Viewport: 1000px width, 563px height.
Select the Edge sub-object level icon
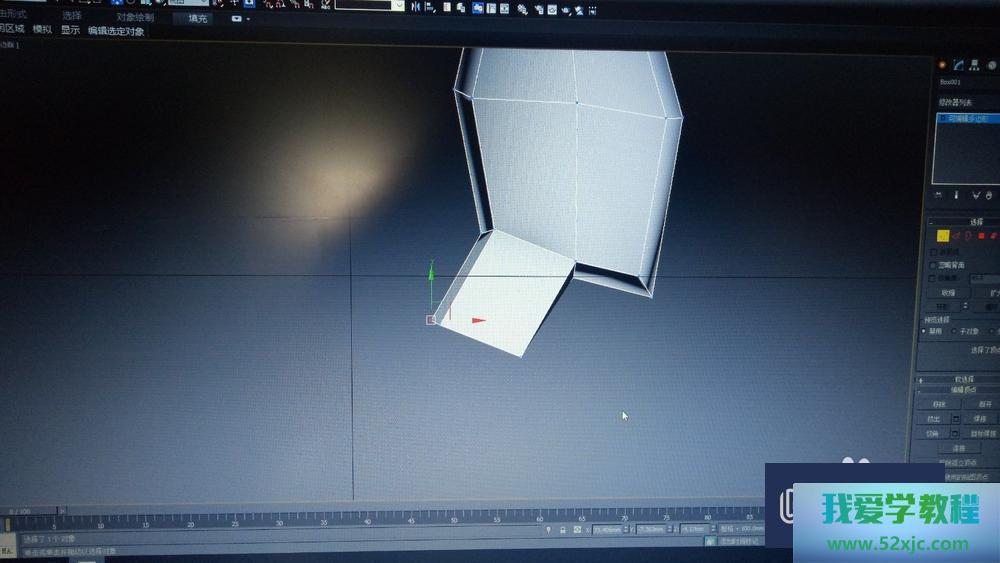[x=955, y=236]
